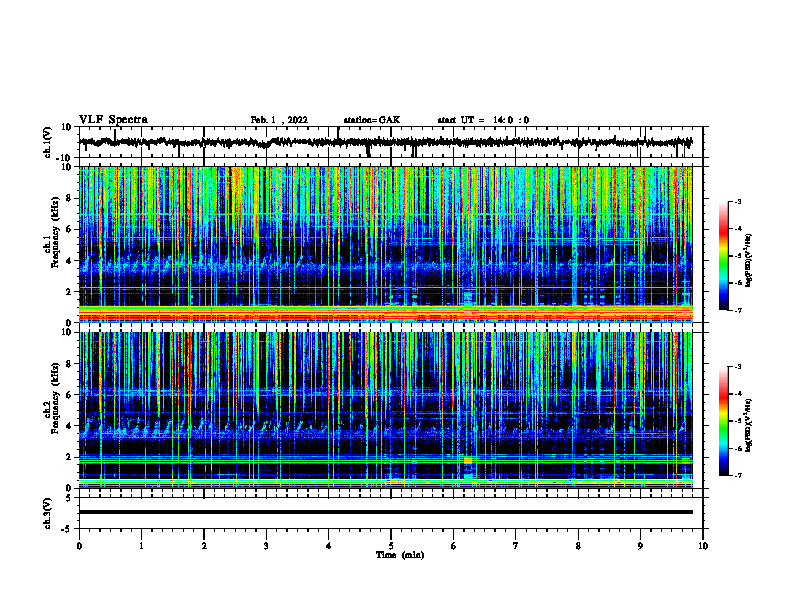The height and width of the screenshot is (612, 792).
Task: Click the '9' tick on the time axis
Action: (x=640, y=546)
